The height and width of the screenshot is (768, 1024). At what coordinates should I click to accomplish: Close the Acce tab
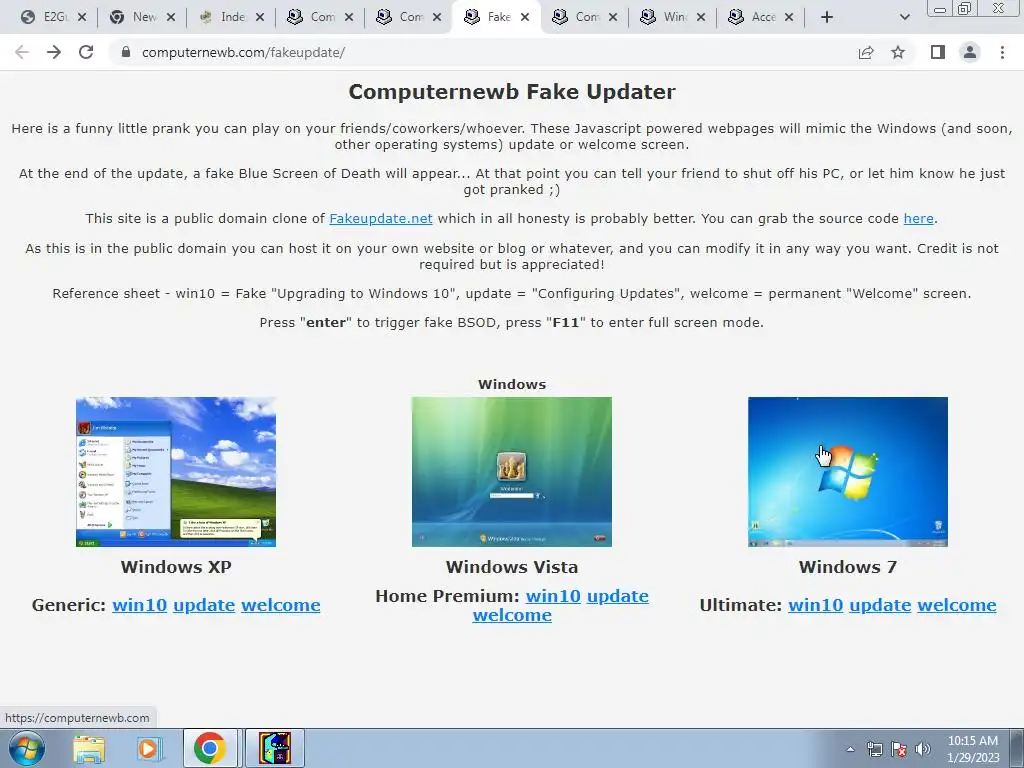788,17
